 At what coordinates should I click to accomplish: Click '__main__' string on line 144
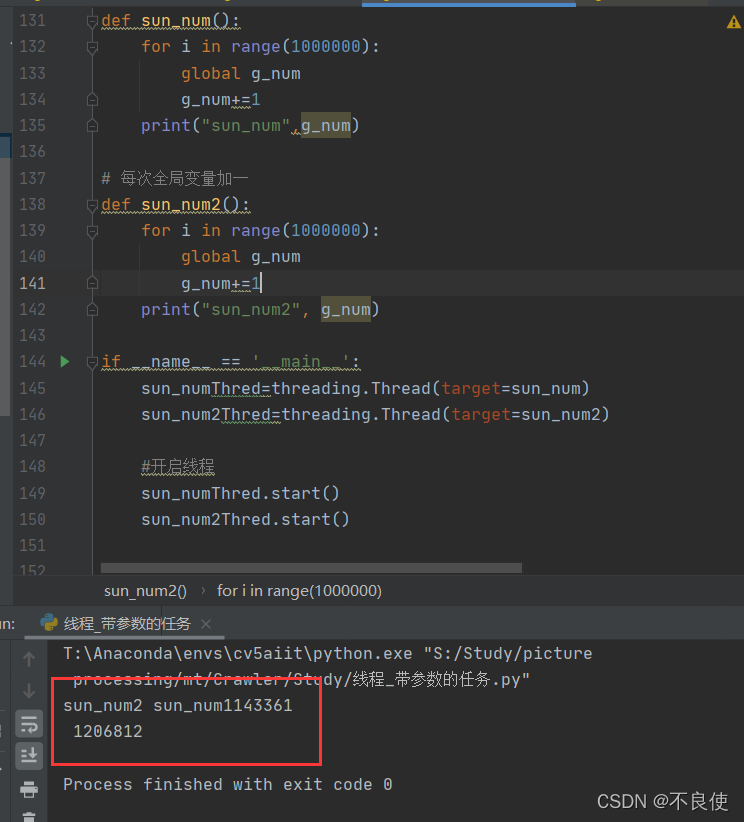pyautogui.click(x=301, y=362)
